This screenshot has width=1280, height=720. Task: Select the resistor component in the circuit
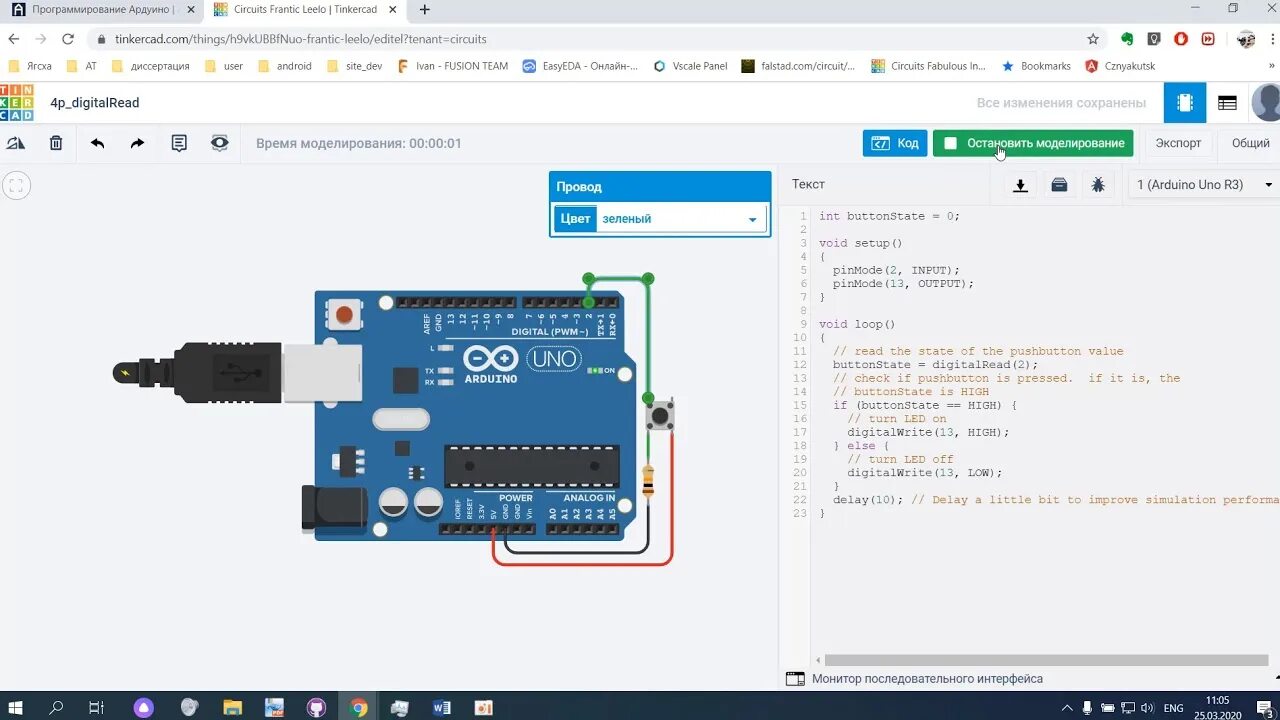(x=648, y=481)
